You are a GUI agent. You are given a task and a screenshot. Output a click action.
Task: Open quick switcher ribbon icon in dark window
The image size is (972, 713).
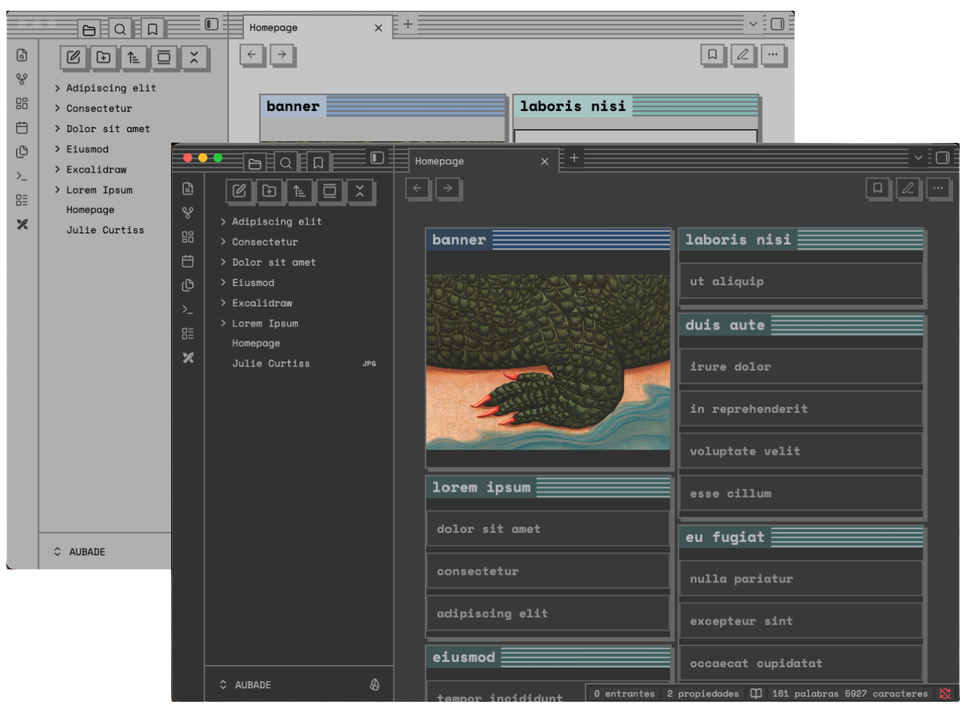[188, 188]
